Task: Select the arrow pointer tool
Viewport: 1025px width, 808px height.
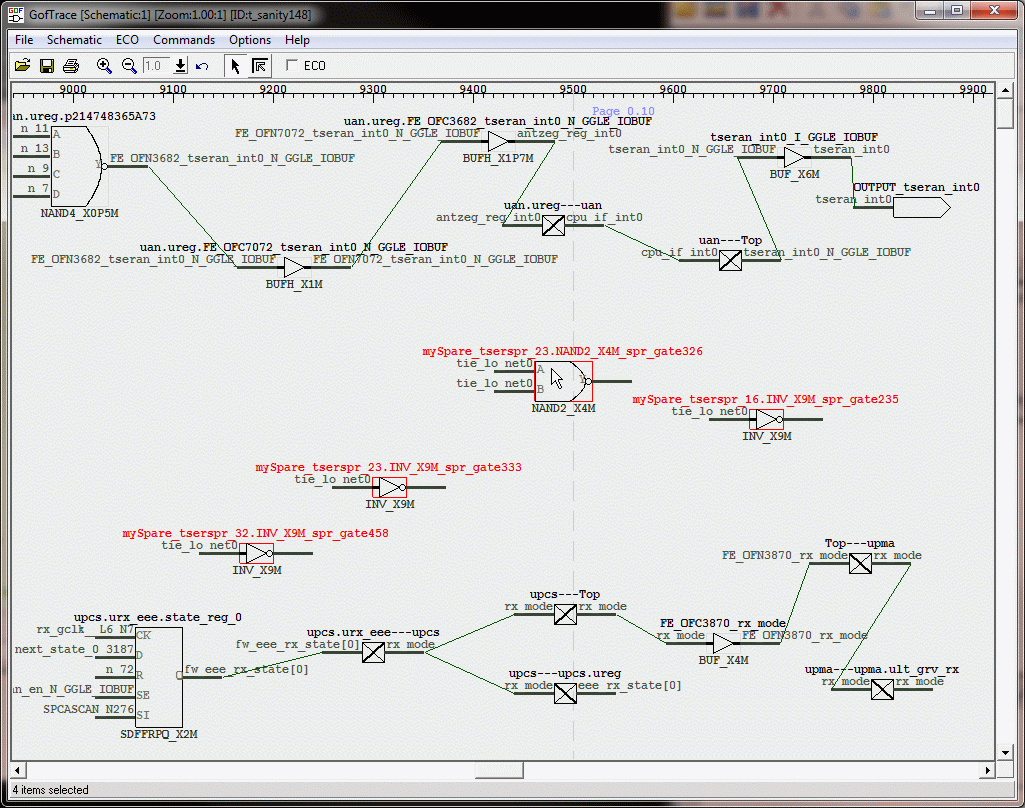Action: 235,66
